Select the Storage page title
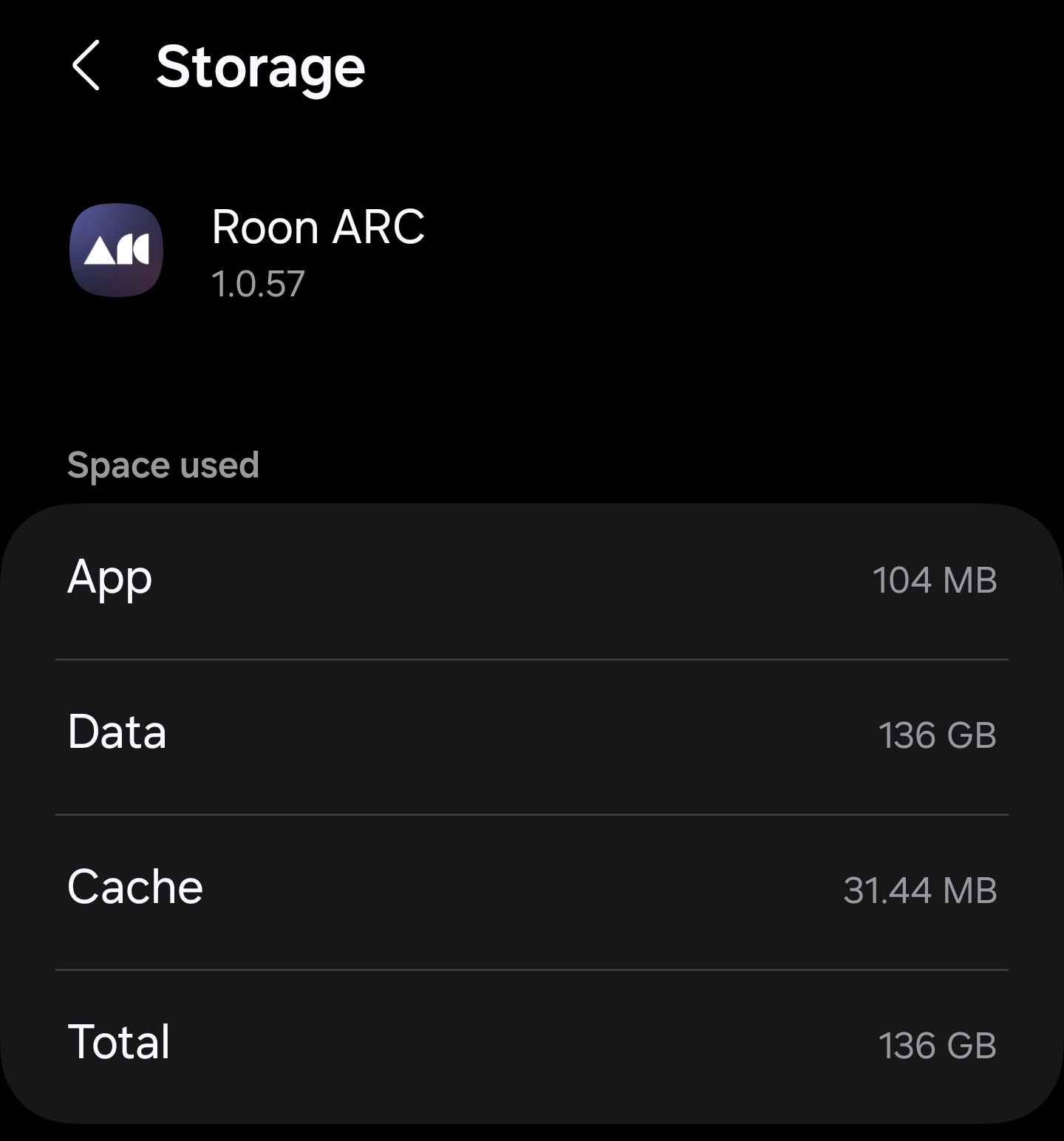 point(261,67)
